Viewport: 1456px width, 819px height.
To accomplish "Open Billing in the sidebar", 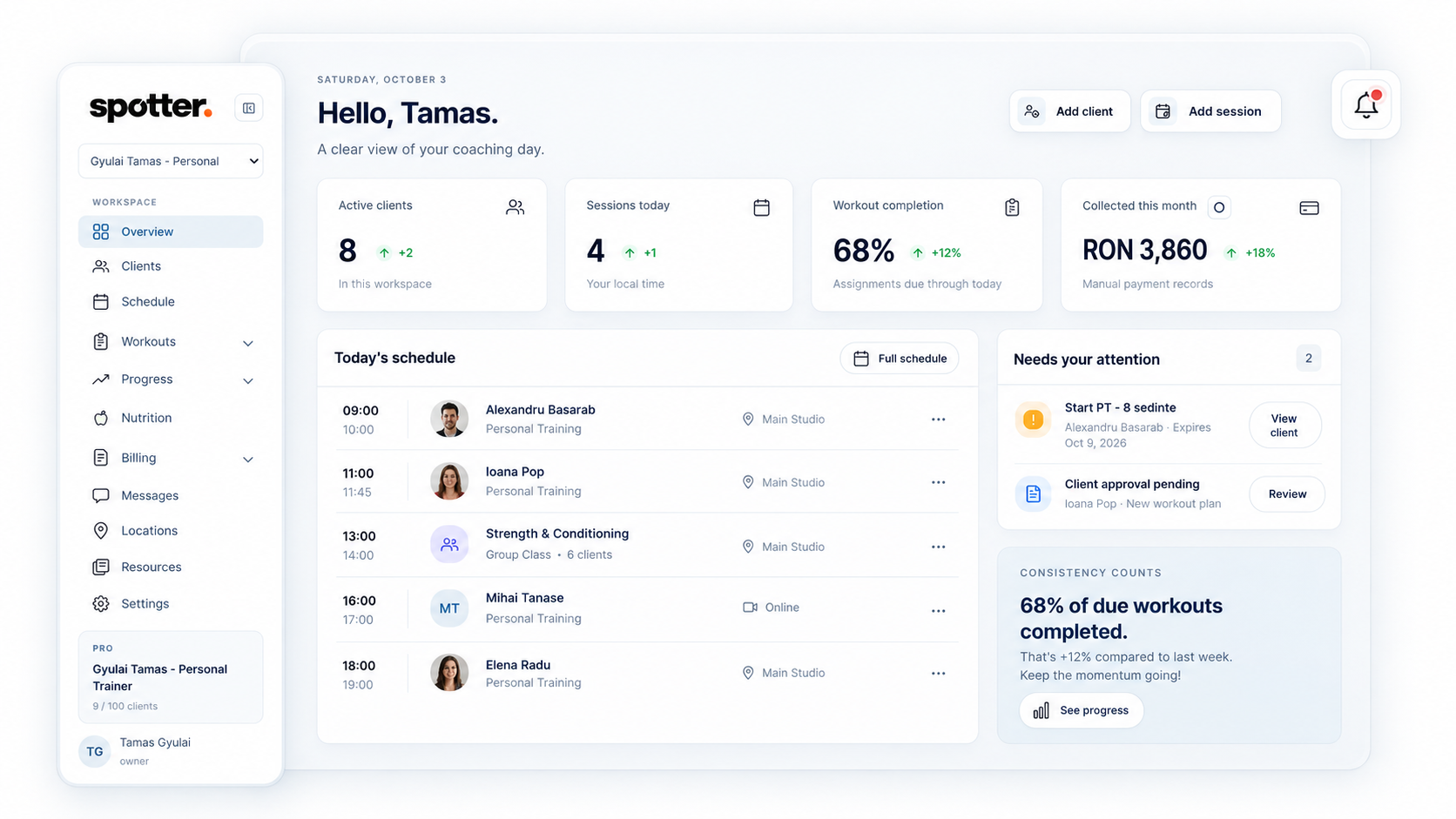I will [138, 458].
